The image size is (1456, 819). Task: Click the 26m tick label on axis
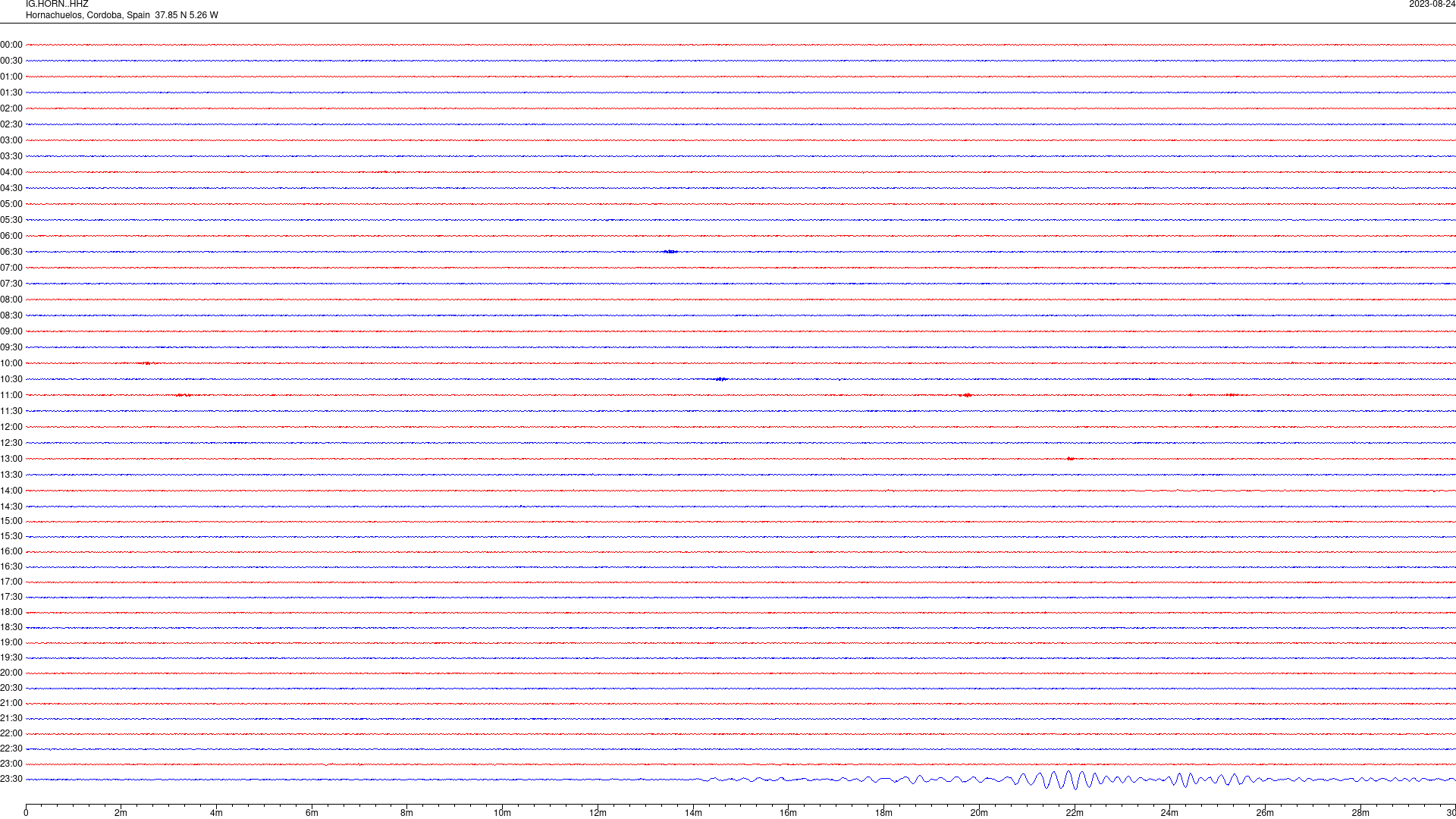pos(1265,813)
